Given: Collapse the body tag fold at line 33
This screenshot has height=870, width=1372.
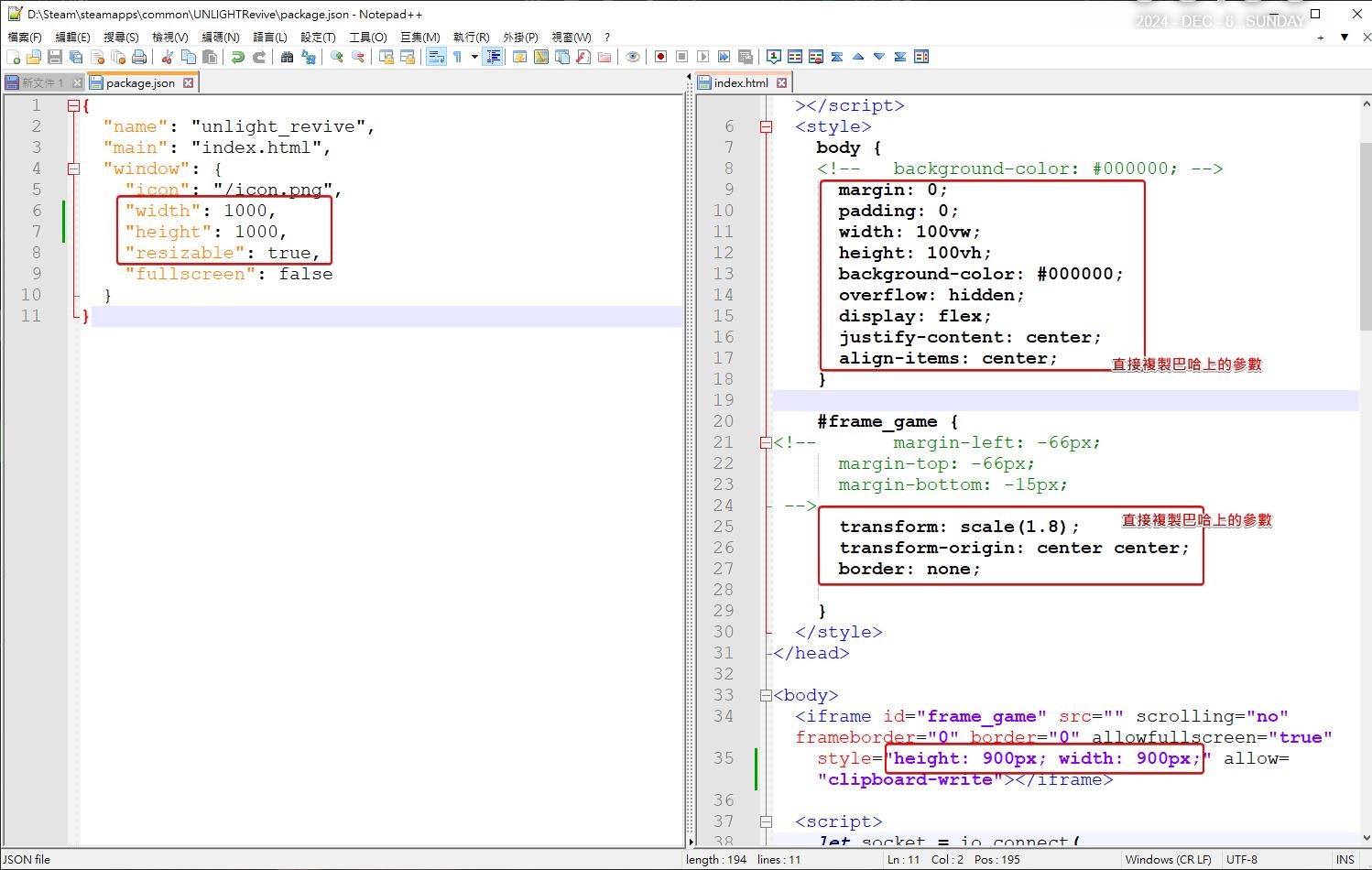Looking at the screenshot, I should coord(766,695).
